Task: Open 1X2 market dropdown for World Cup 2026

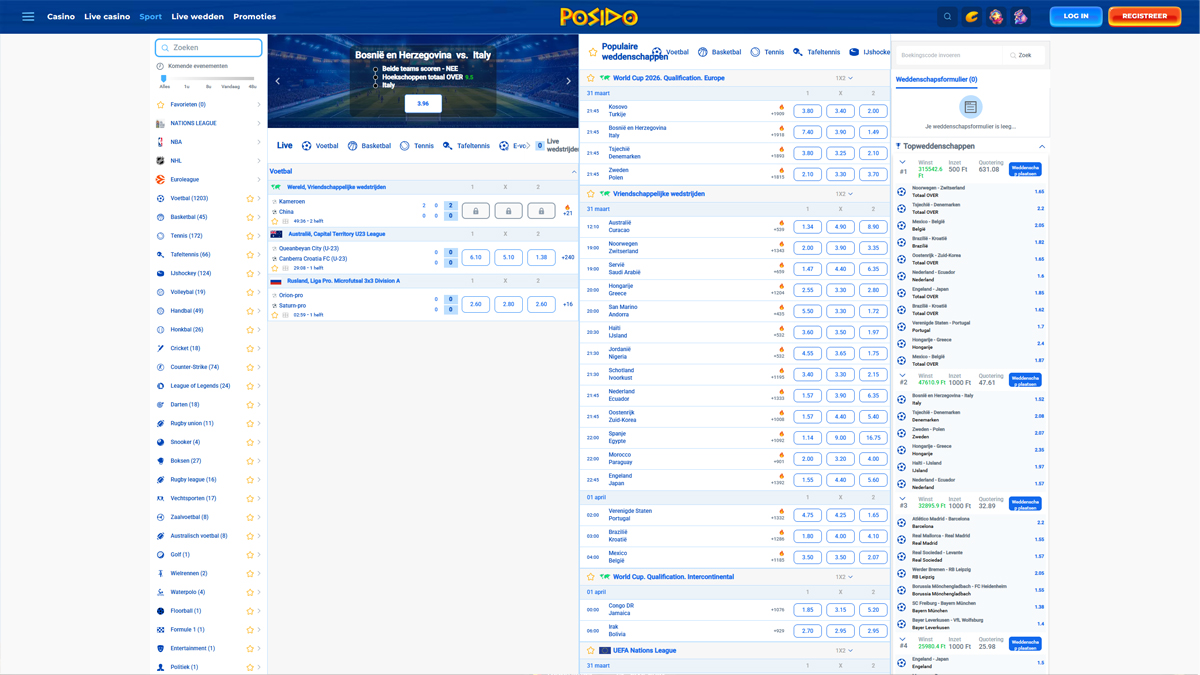Action: point(844,78)
